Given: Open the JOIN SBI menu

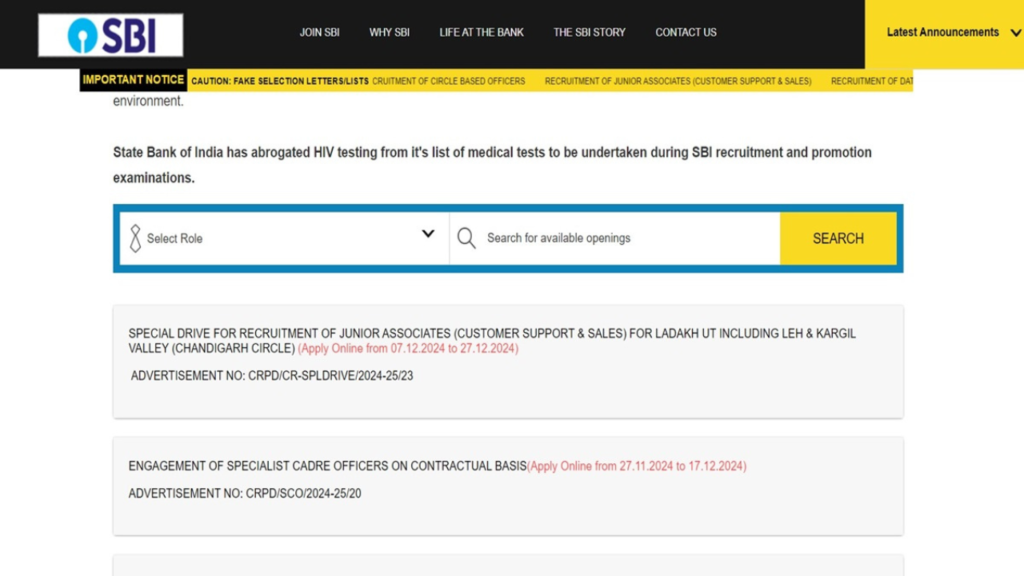Looking at the screenshot, I should pos(319,32).
